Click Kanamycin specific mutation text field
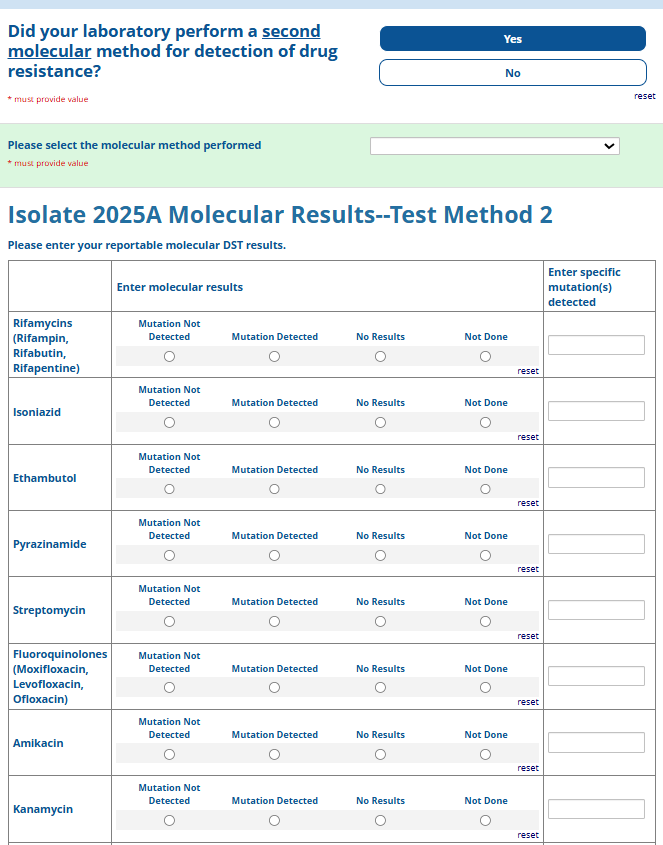Image resolution: width=663 pixels, height=845 pixels. tap(596, 809)
